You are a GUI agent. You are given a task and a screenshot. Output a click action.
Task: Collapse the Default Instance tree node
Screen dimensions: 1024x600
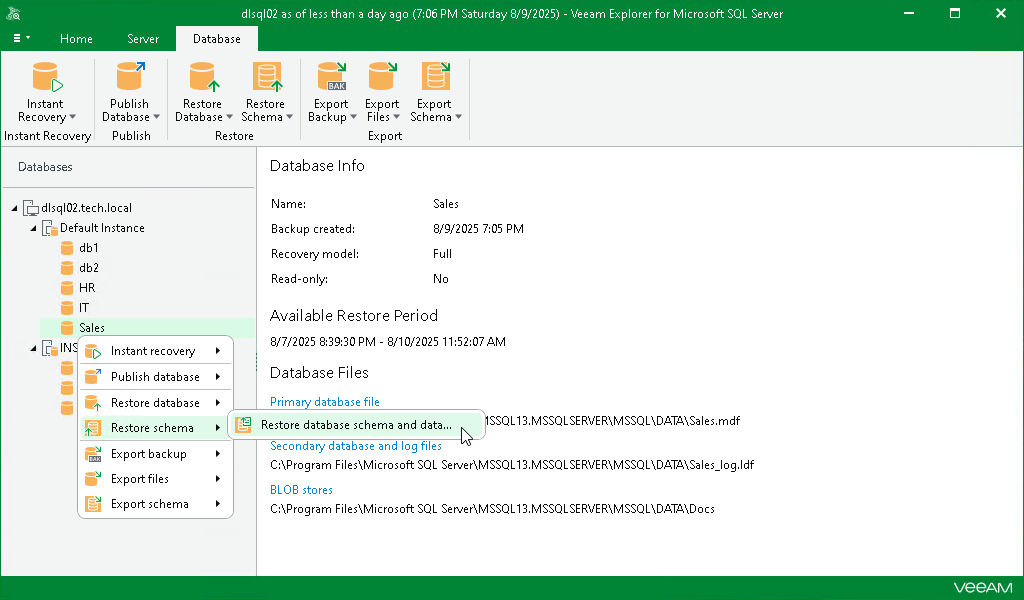pyautogui.click(x=33, y=227)
